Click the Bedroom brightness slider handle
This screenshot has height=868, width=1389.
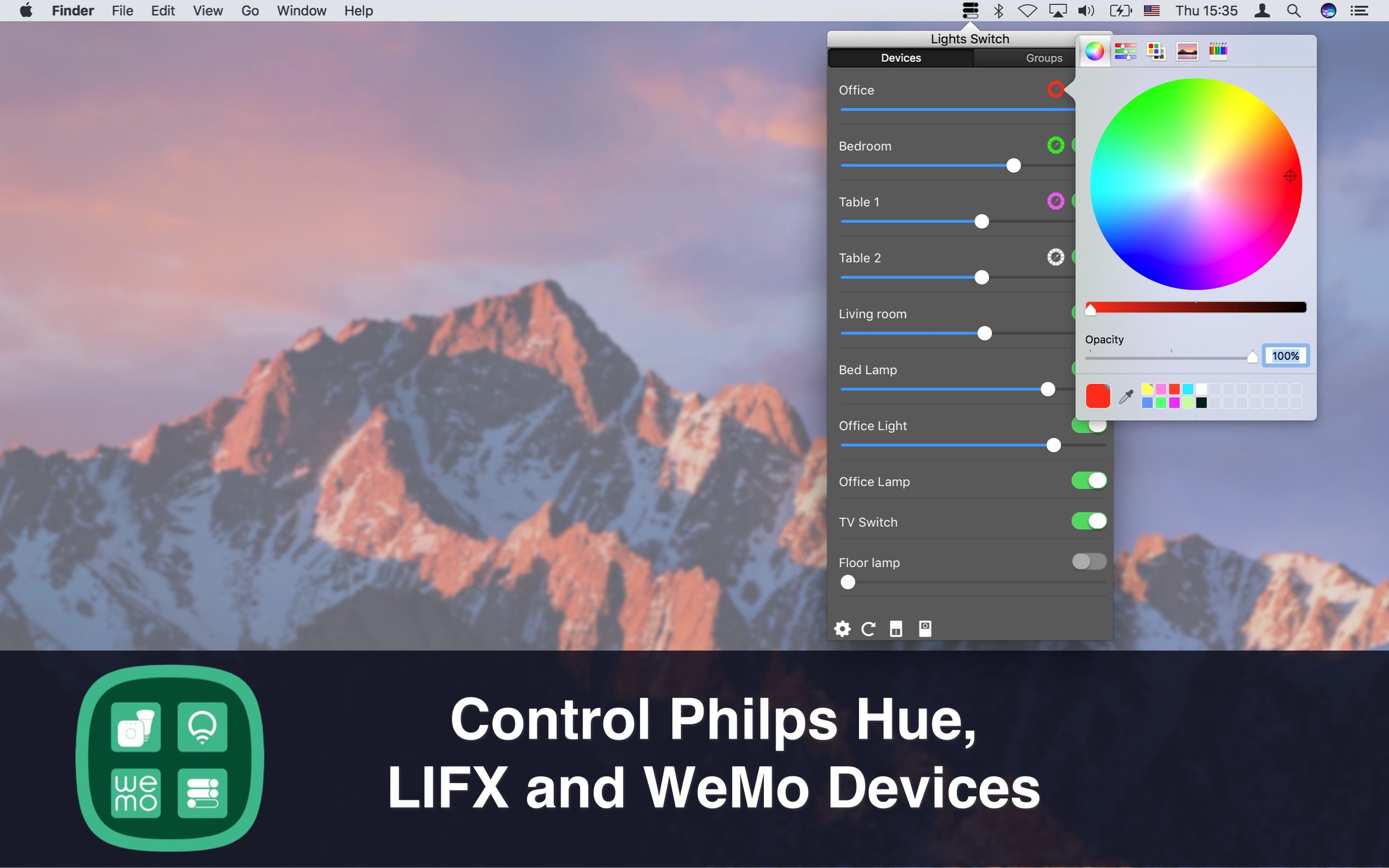click(1013, 166)
